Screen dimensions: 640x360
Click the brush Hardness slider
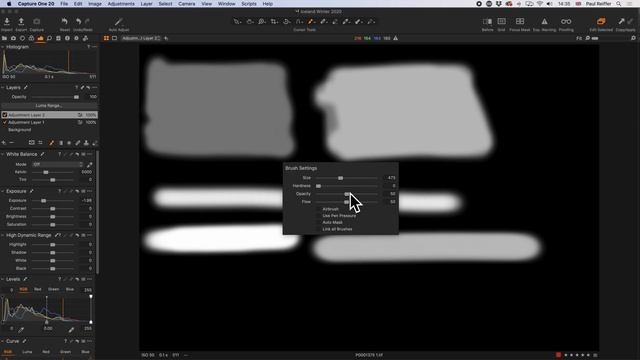tap(347, 186)
